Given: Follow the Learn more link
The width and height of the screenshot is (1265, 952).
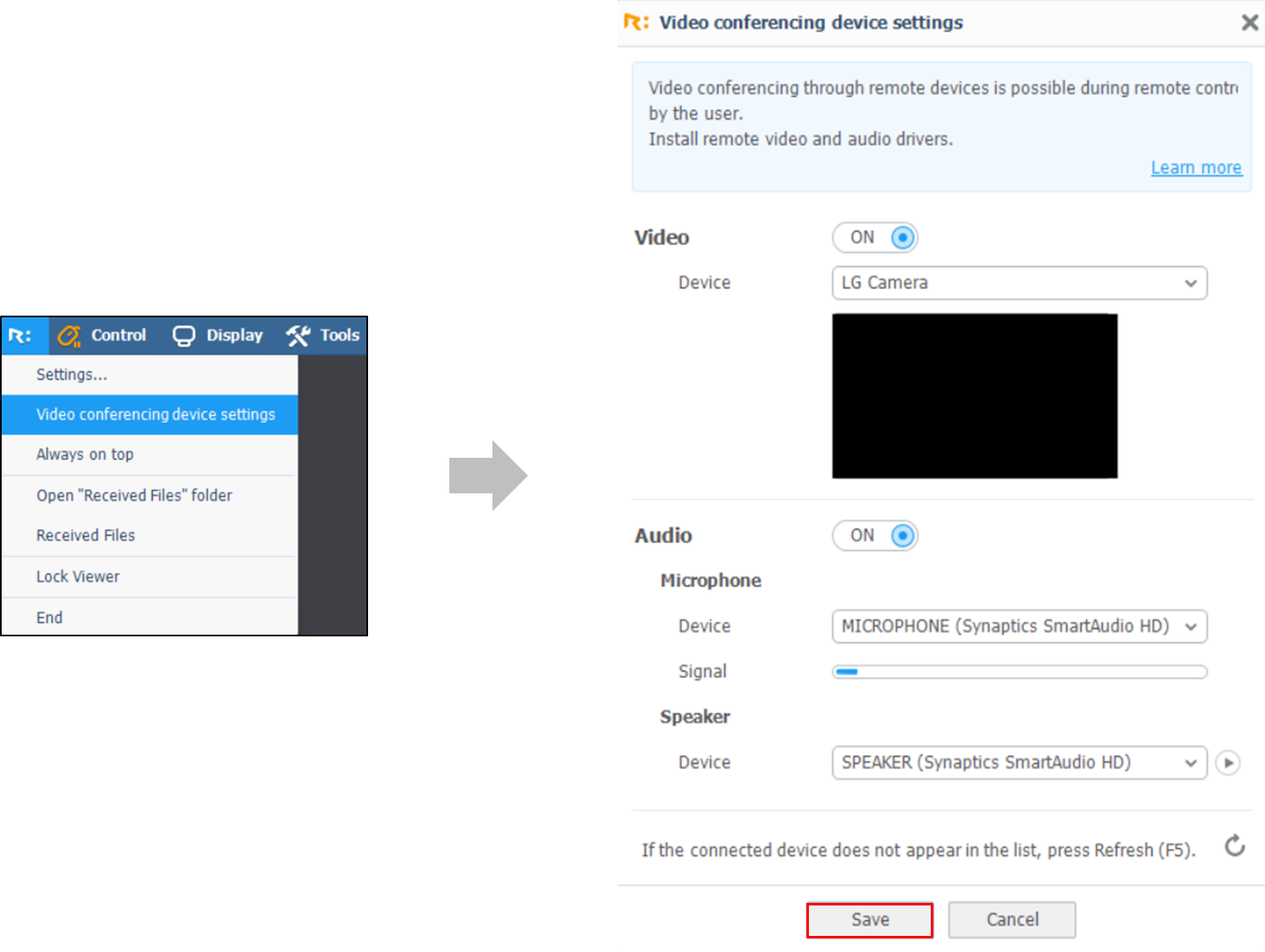Looking at the screenshot, I should click(1196, 168).
